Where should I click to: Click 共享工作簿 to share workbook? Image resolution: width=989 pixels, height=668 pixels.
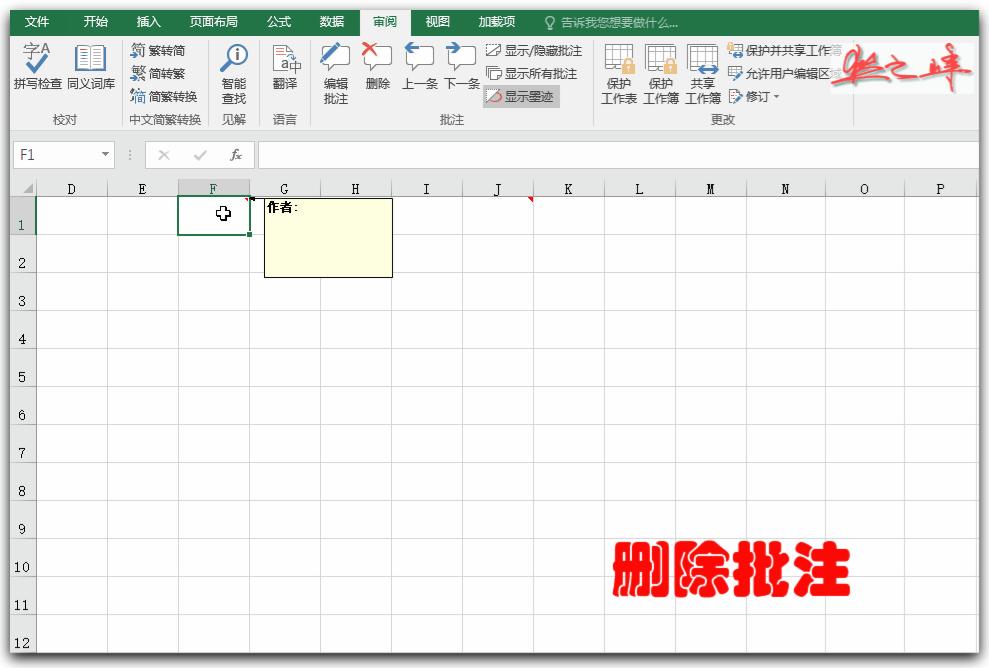(x=703, y=72)
